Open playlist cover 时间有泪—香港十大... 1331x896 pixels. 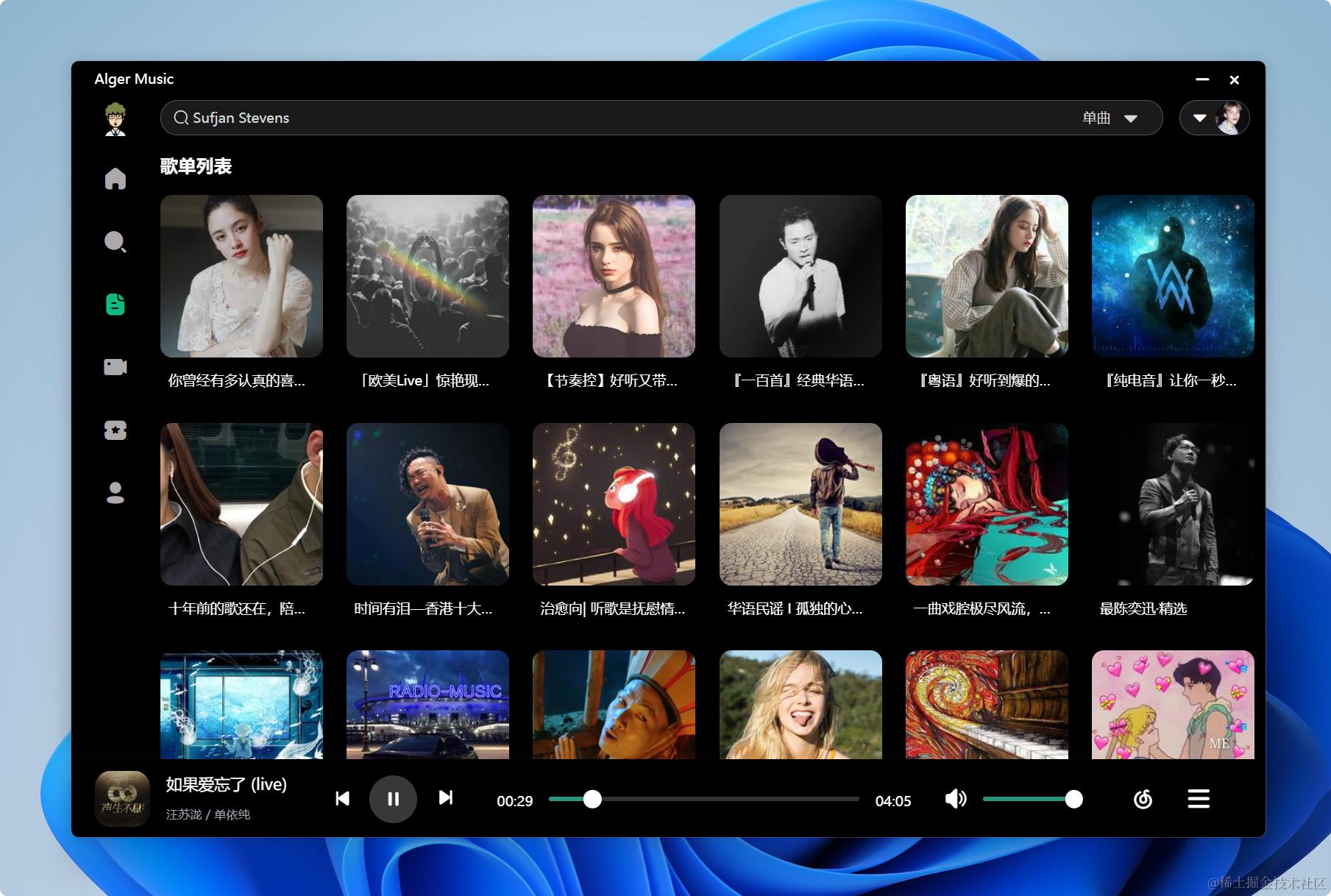click(x=427, y=504)
